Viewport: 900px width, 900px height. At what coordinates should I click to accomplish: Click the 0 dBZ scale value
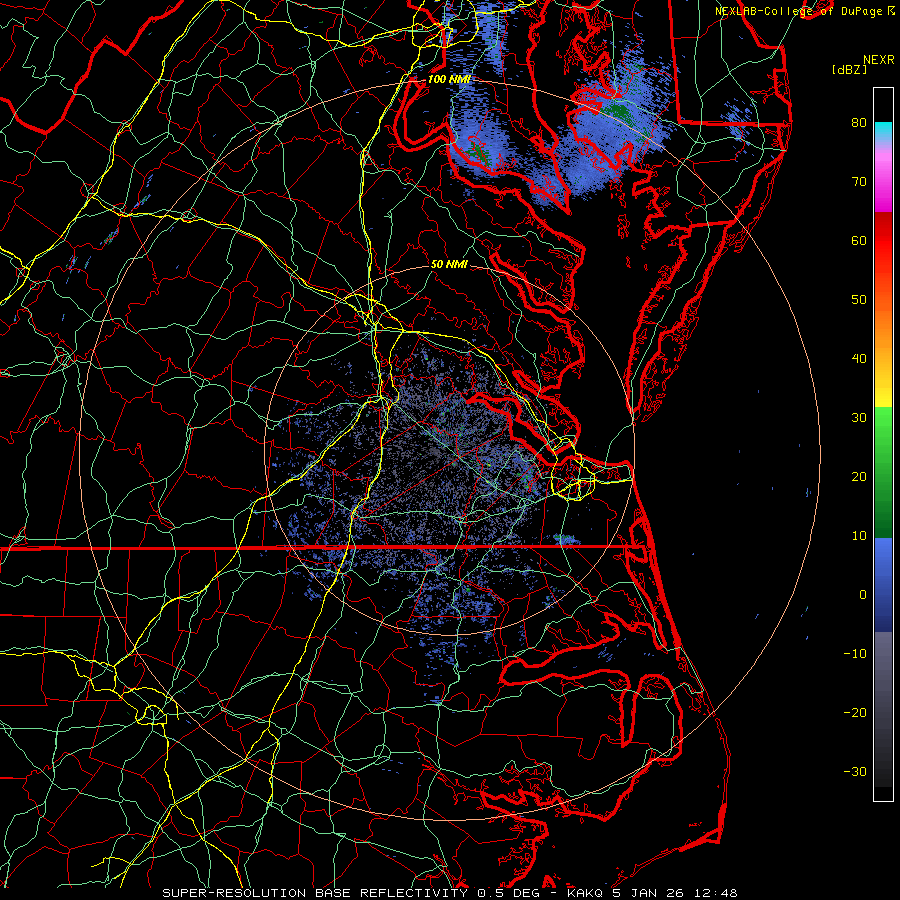[863, 595]
